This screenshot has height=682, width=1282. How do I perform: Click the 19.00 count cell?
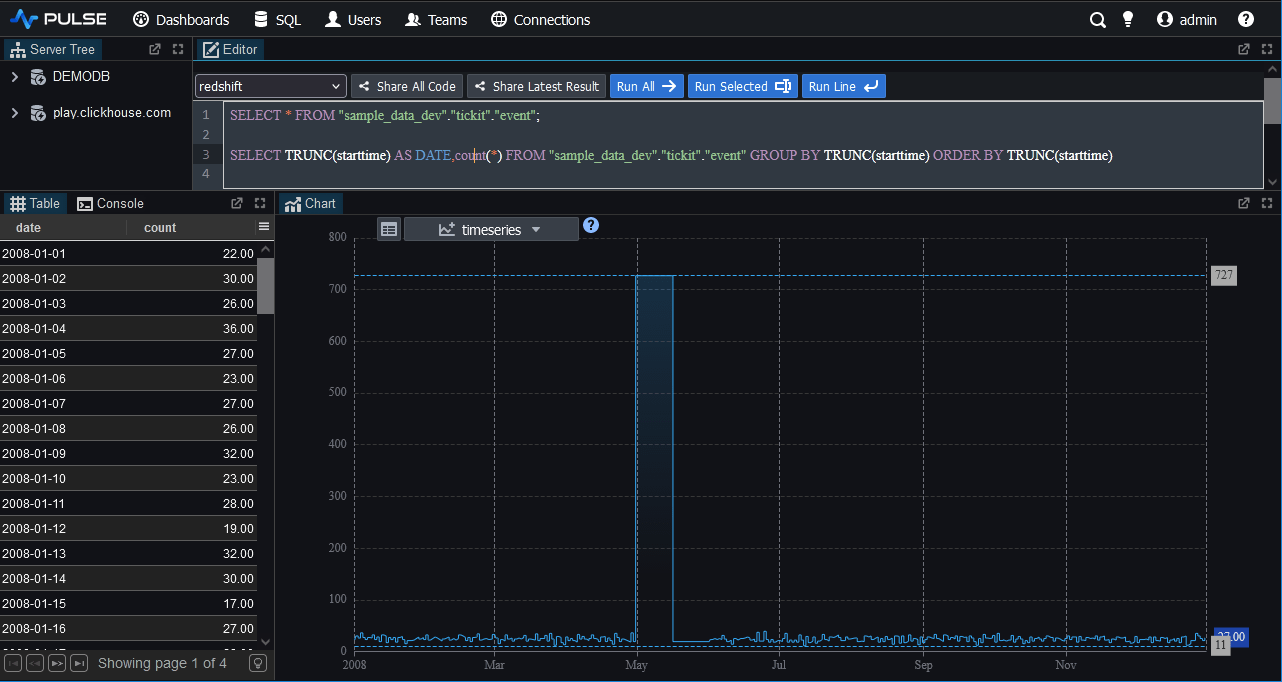[192, 529]
